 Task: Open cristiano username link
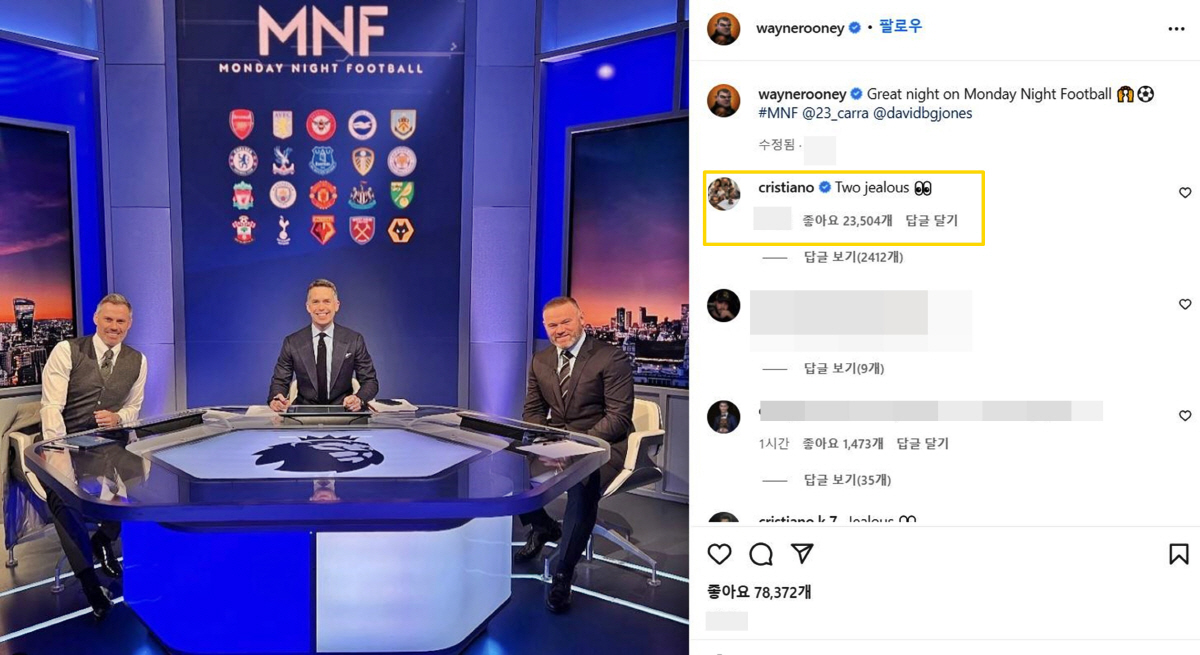pyautogui.click(x=786, y=187)
